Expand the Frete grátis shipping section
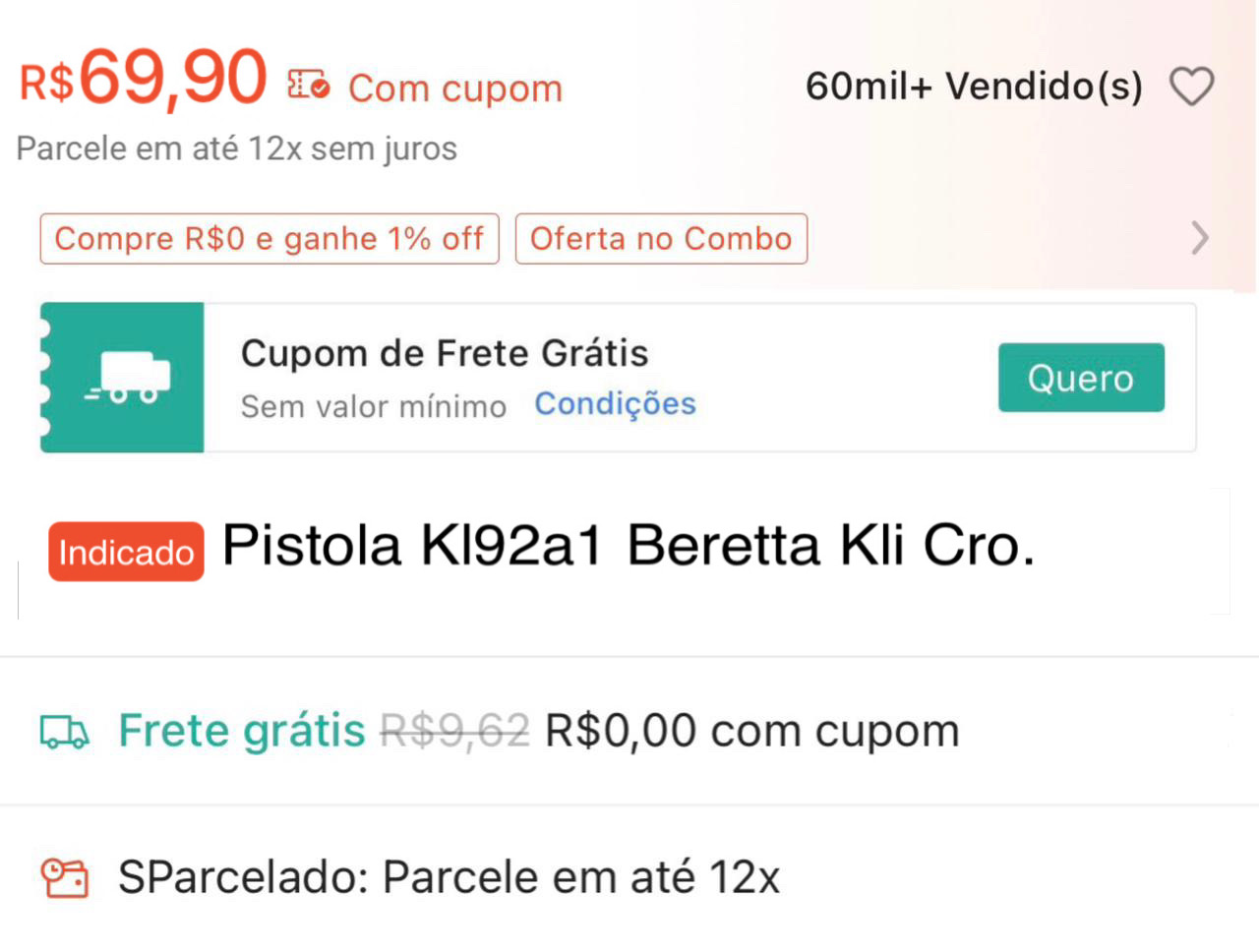The image size is (1259, 952). tap(241, 731)
